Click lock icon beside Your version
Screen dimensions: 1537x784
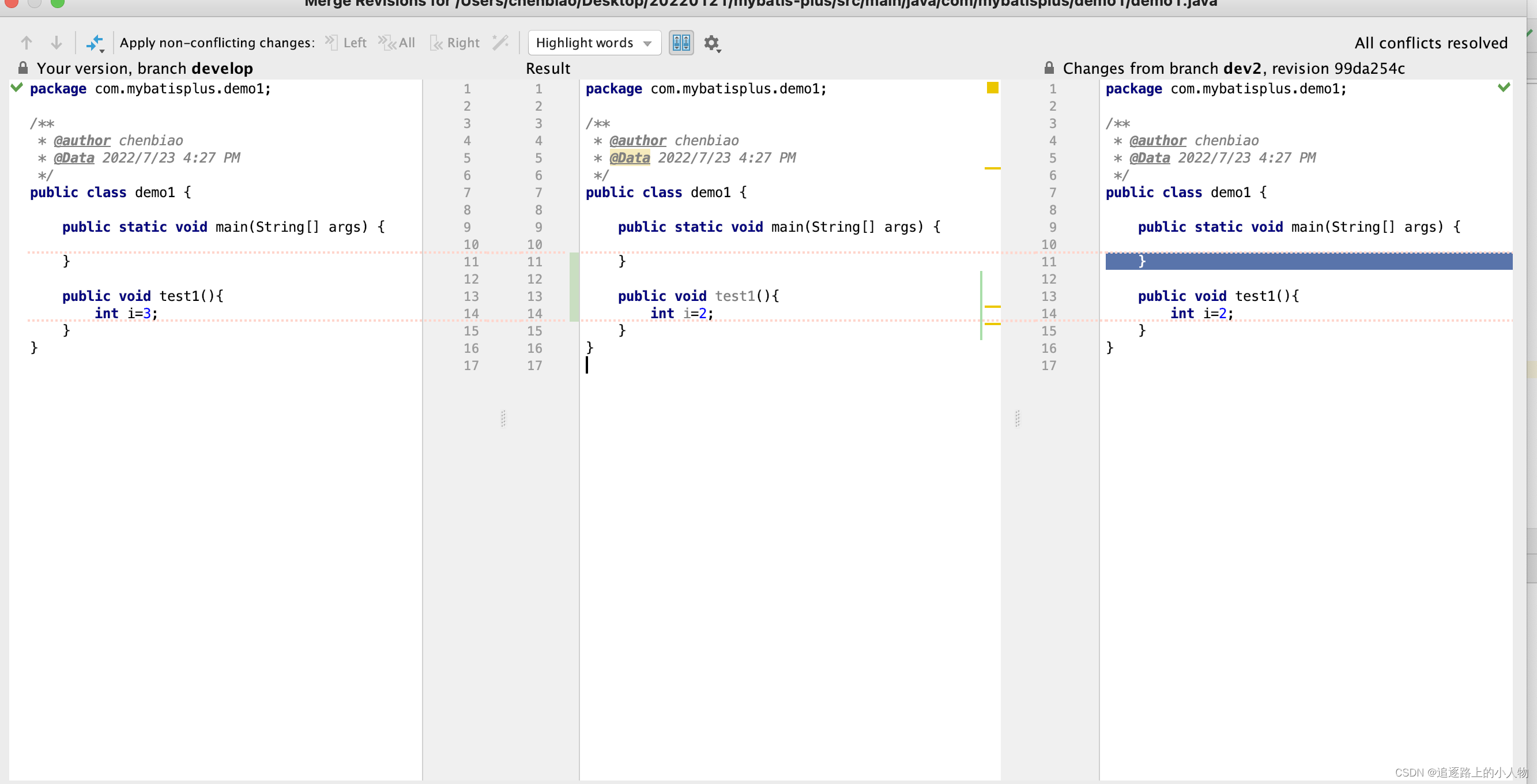tap(22, 67)
